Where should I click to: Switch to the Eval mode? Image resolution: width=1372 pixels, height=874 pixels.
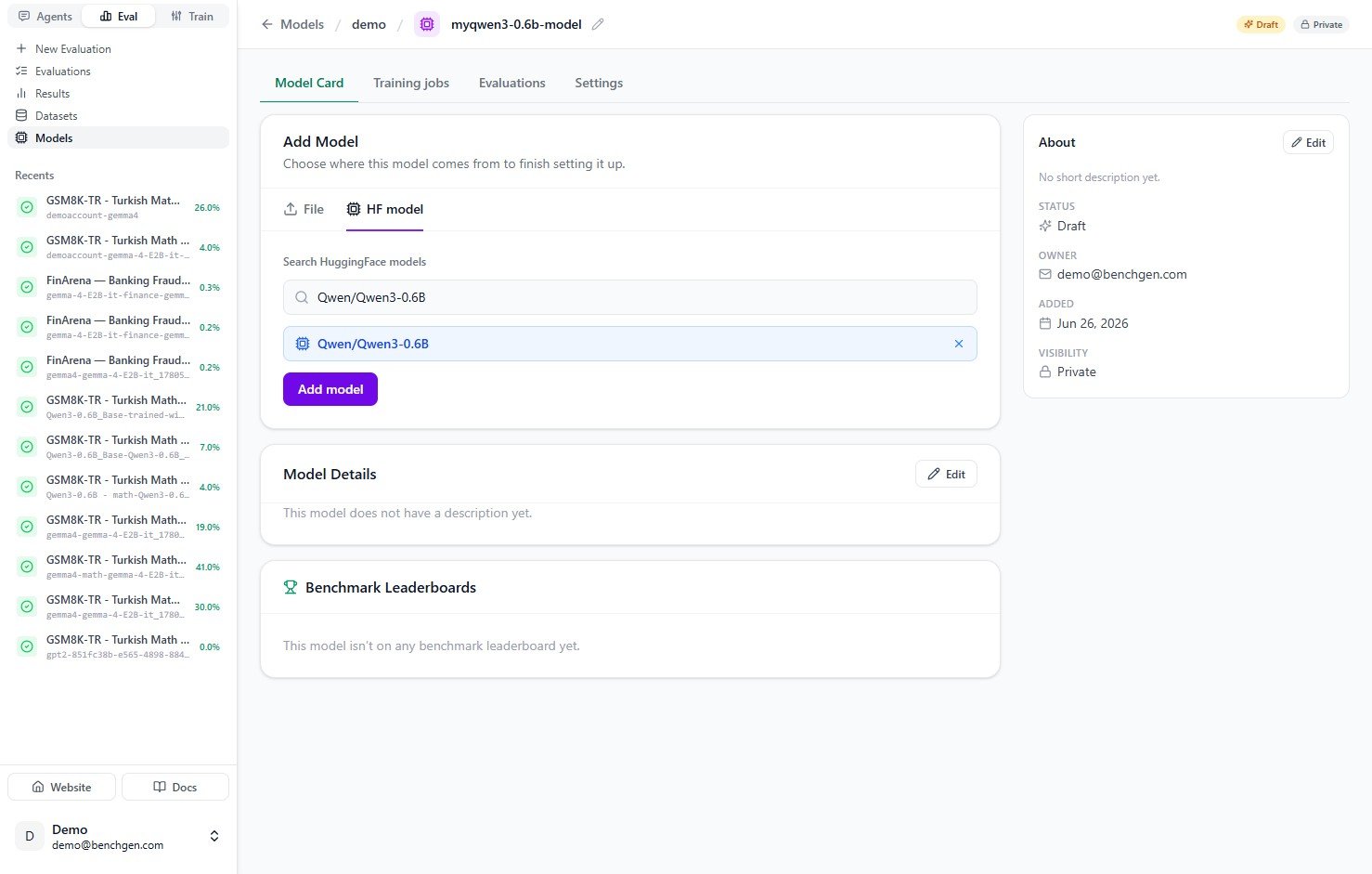click(x=119, y=16)
